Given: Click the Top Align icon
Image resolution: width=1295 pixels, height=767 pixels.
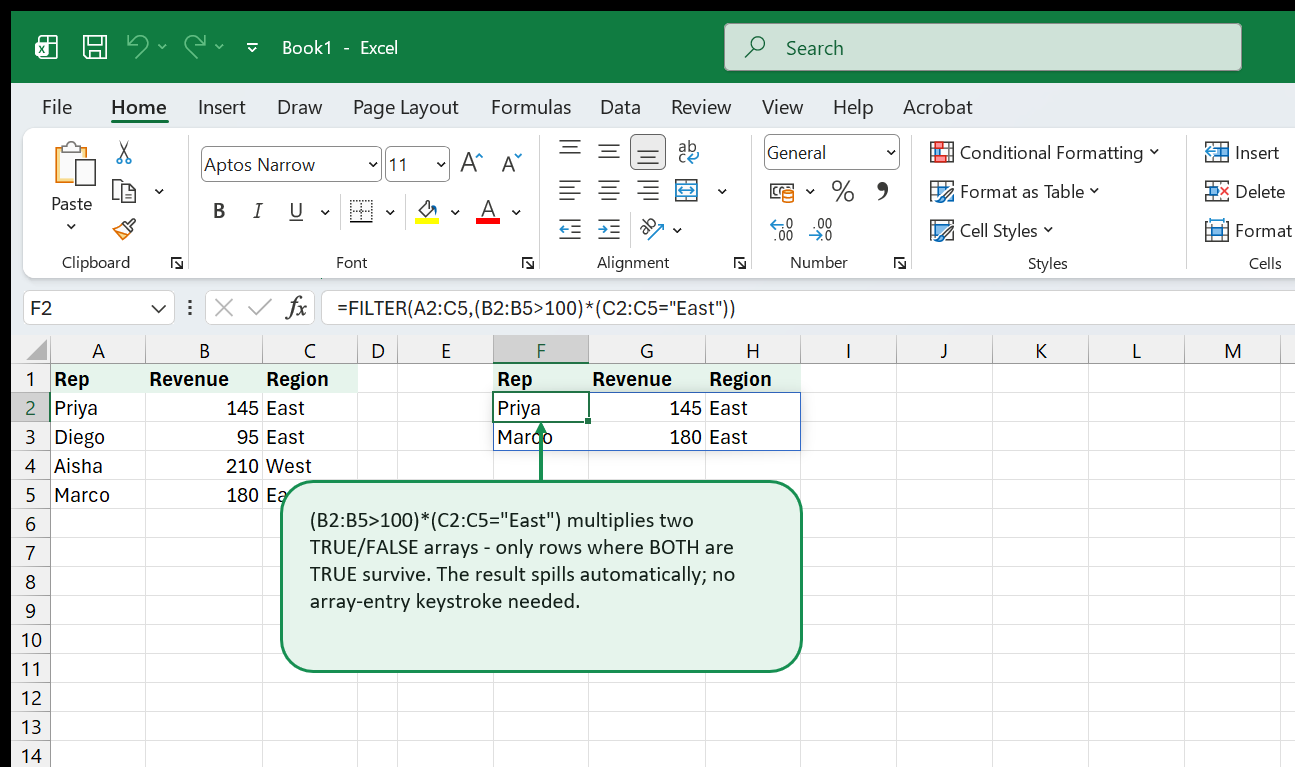Looking at the screenshot, I should tap(570, 151).
